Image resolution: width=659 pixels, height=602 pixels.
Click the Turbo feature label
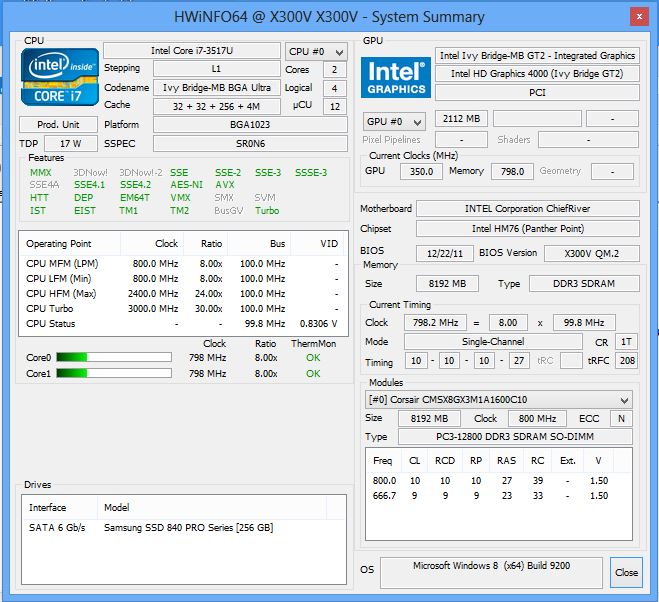tap(267, 211)
